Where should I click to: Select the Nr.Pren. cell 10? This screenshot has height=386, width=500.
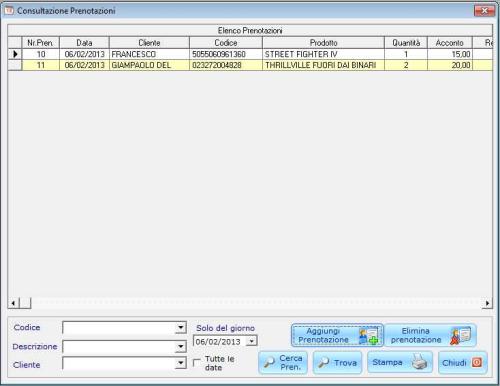tap(40, 54)
